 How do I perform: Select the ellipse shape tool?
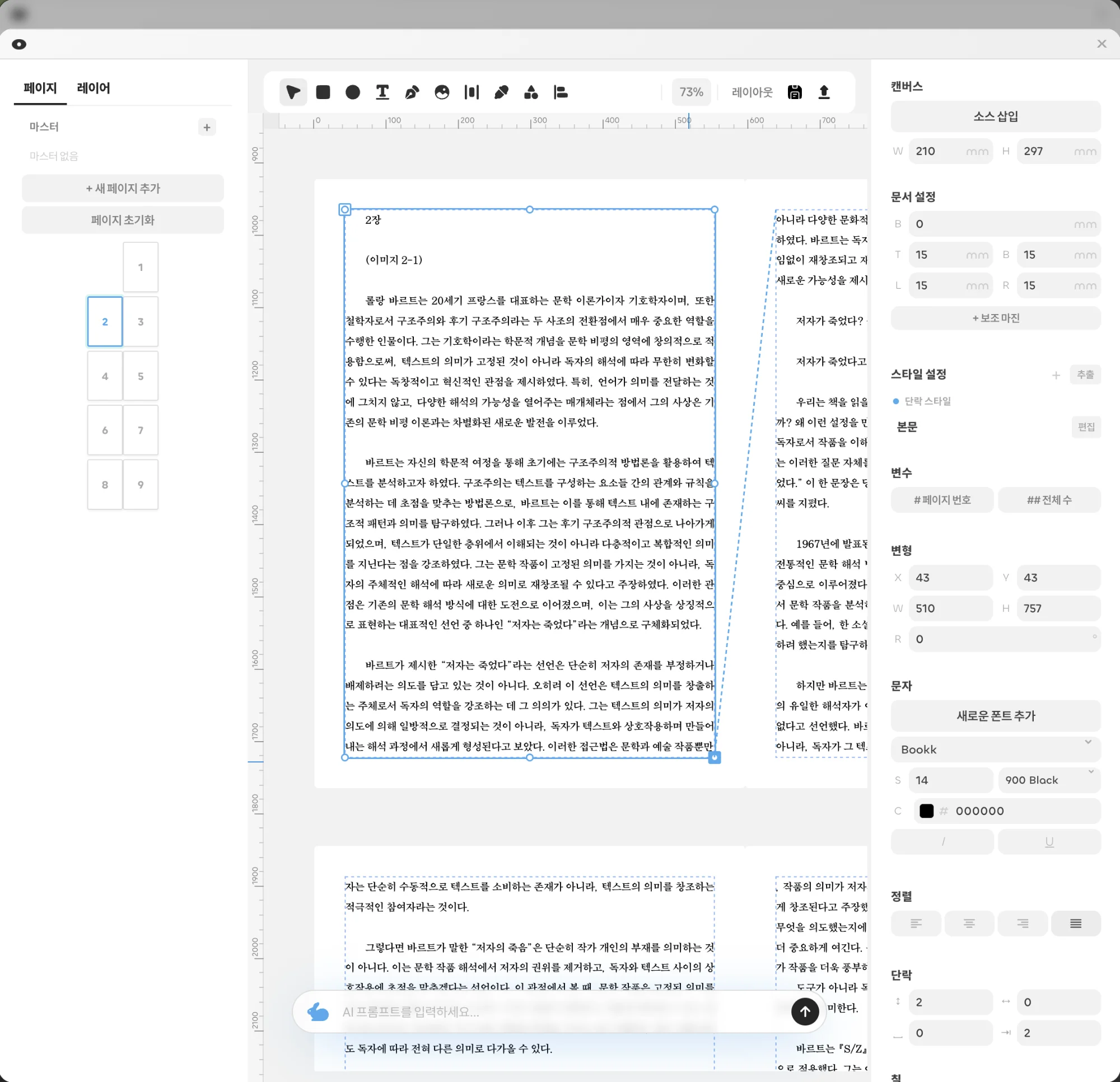[353, 92]
